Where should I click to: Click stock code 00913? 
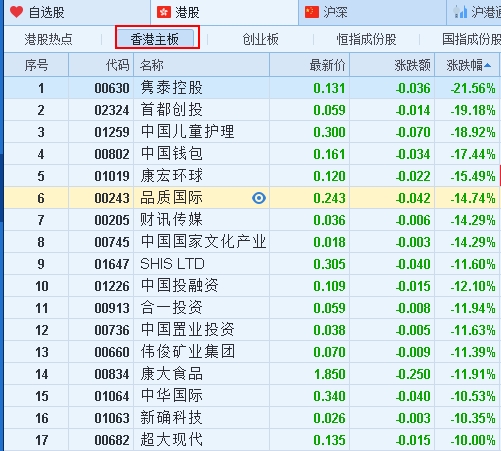tap(112, 308)
